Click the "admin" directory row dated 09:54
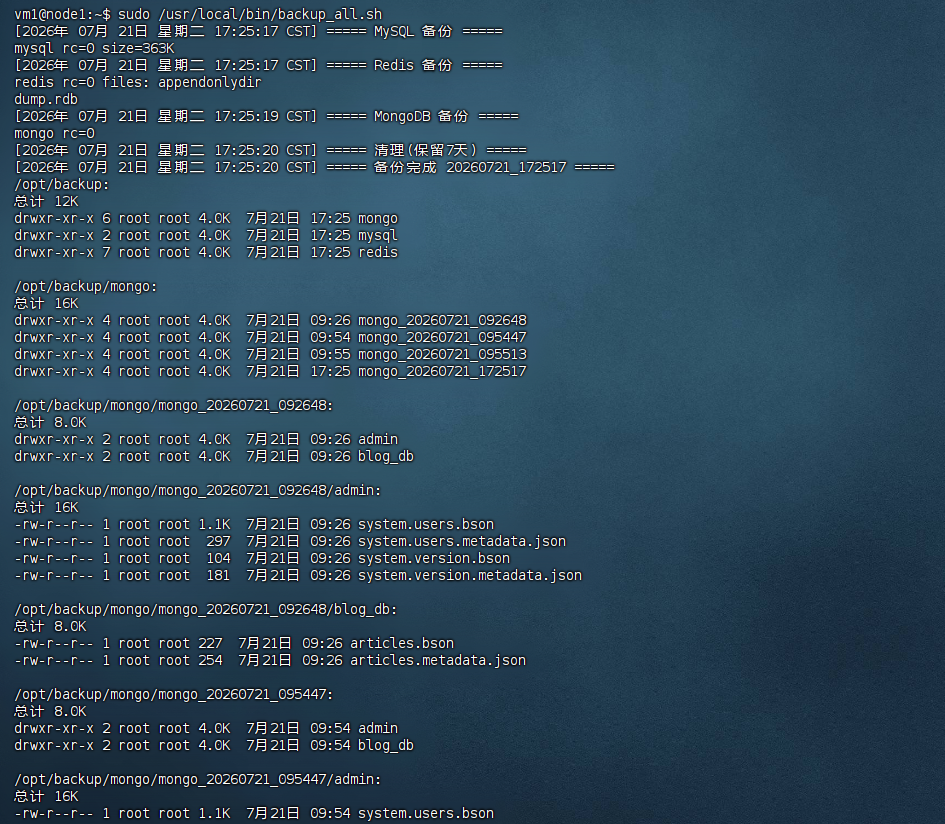 click(x=206, y=728)
